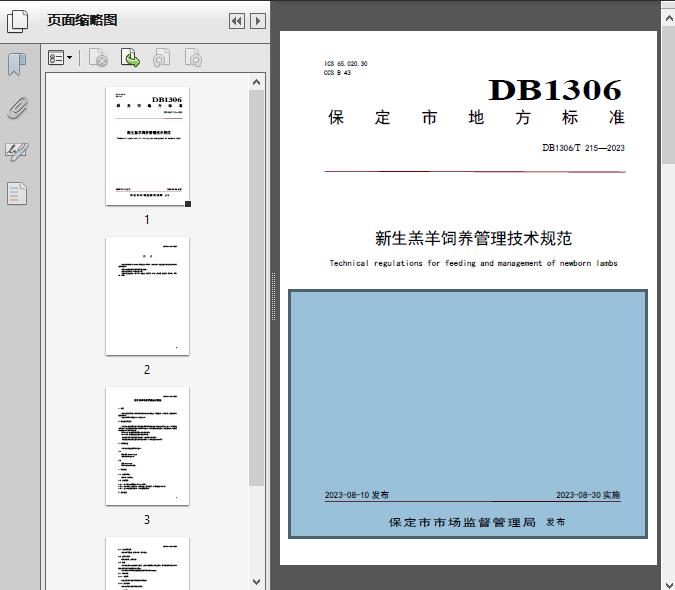Click the 'DB1306/T 215—2023' standard number

583,148
